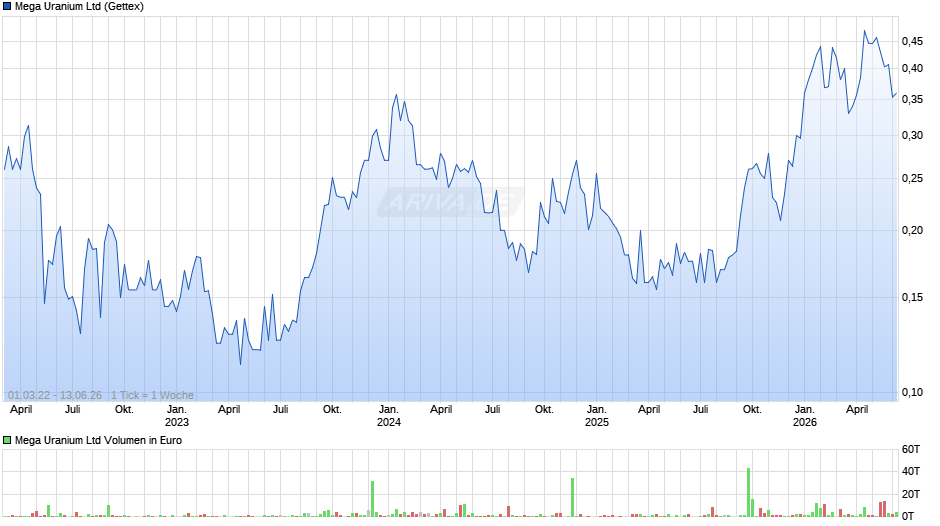
Task: Click the 'Jan. 2026' time axis label
Action: click(x=805, y=416)
